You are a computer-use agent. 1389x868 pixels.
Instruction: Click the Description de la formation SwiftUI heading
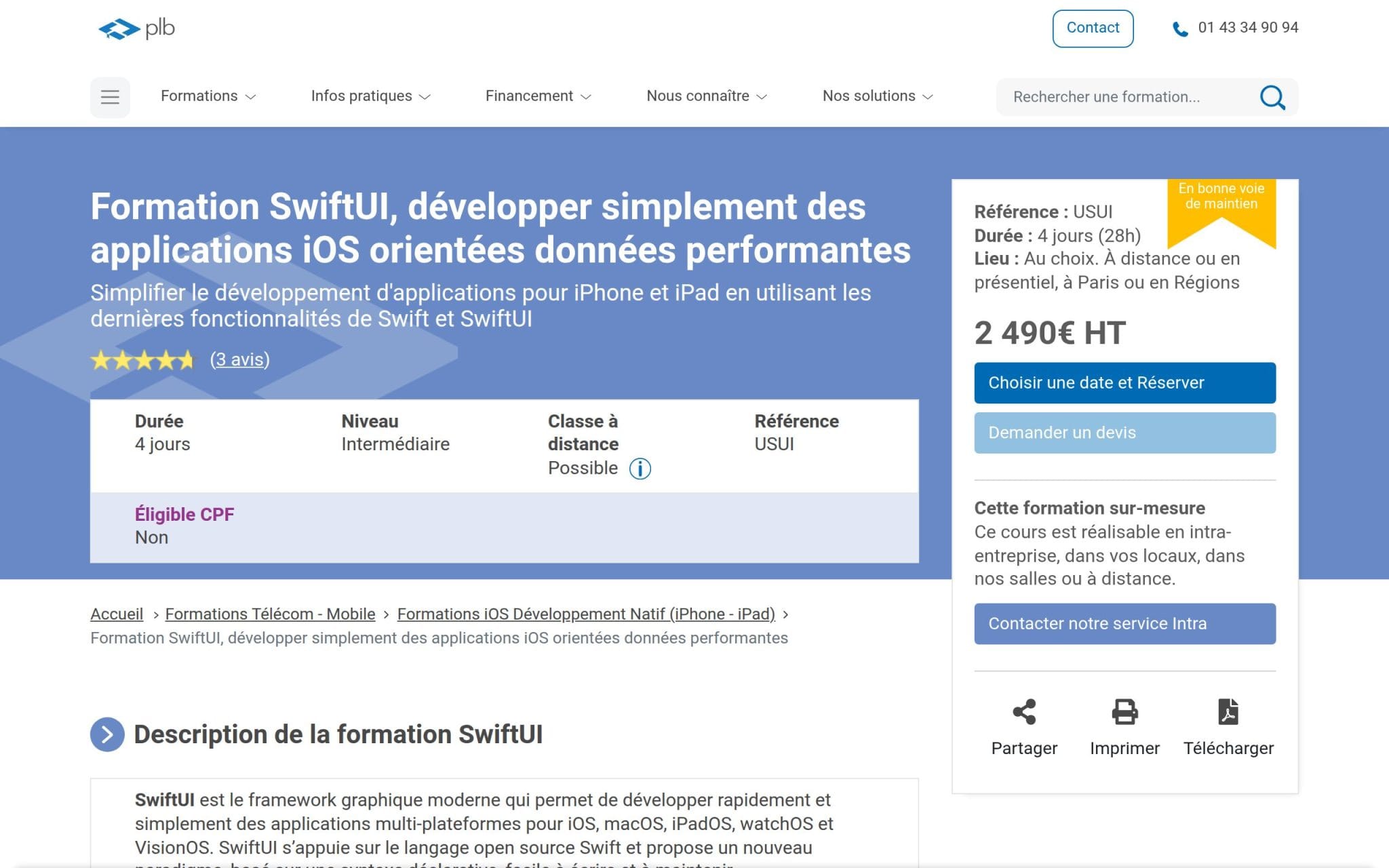[338, 734]
